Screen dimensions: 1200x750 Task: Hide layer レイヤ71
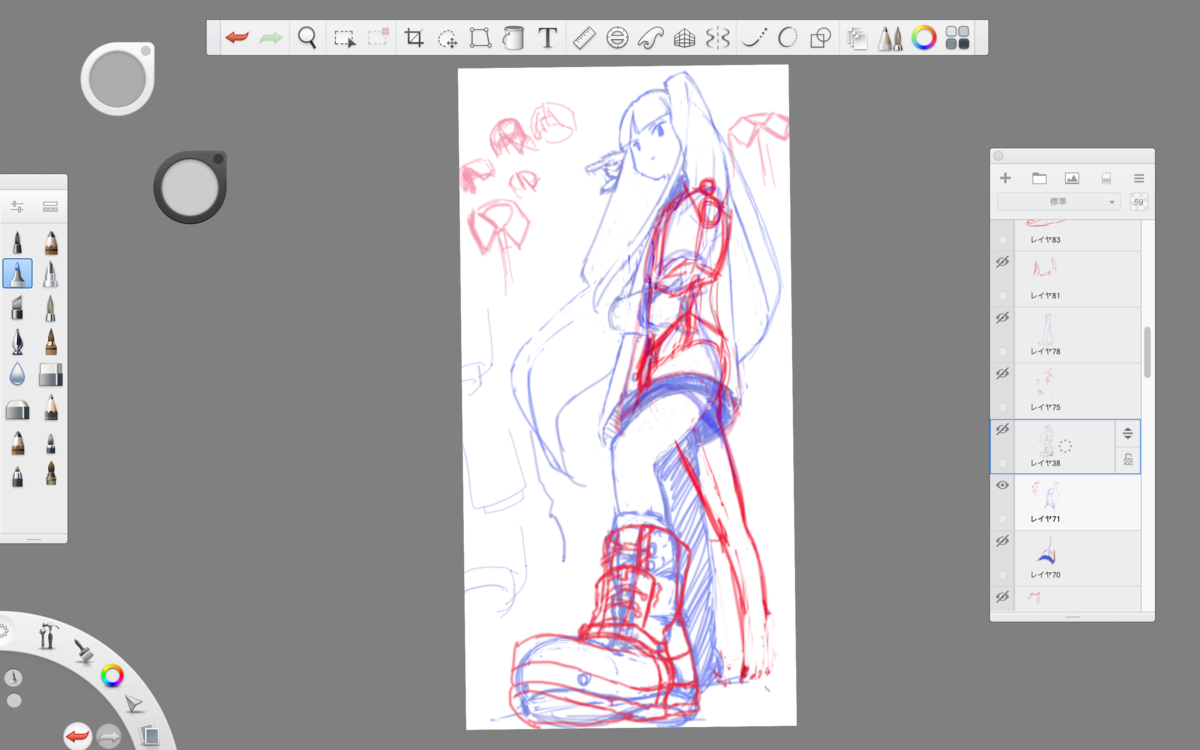(1003, 485)
